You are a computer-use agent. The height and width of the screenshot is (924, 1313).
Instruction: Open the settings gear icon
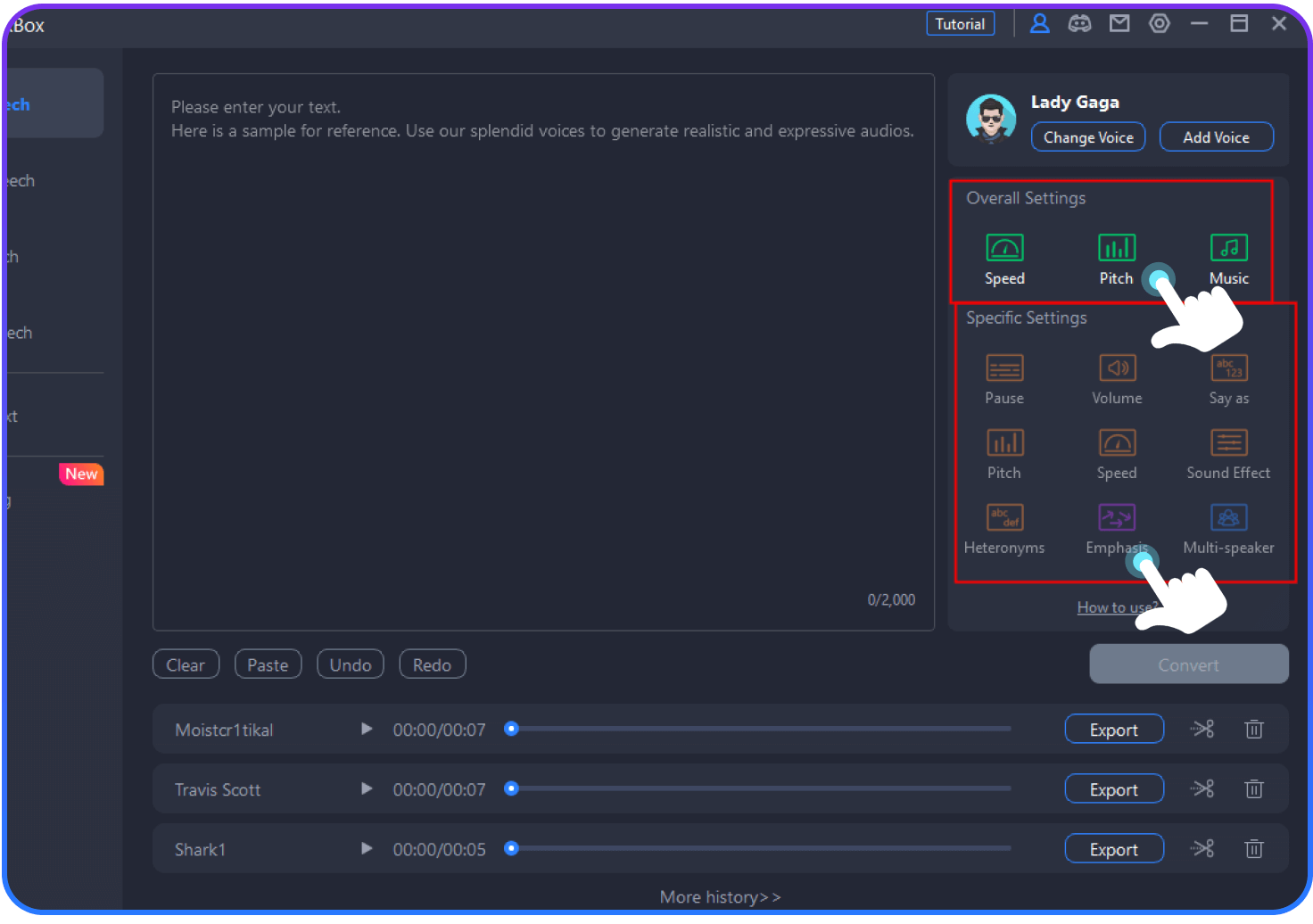[1160, 23]
